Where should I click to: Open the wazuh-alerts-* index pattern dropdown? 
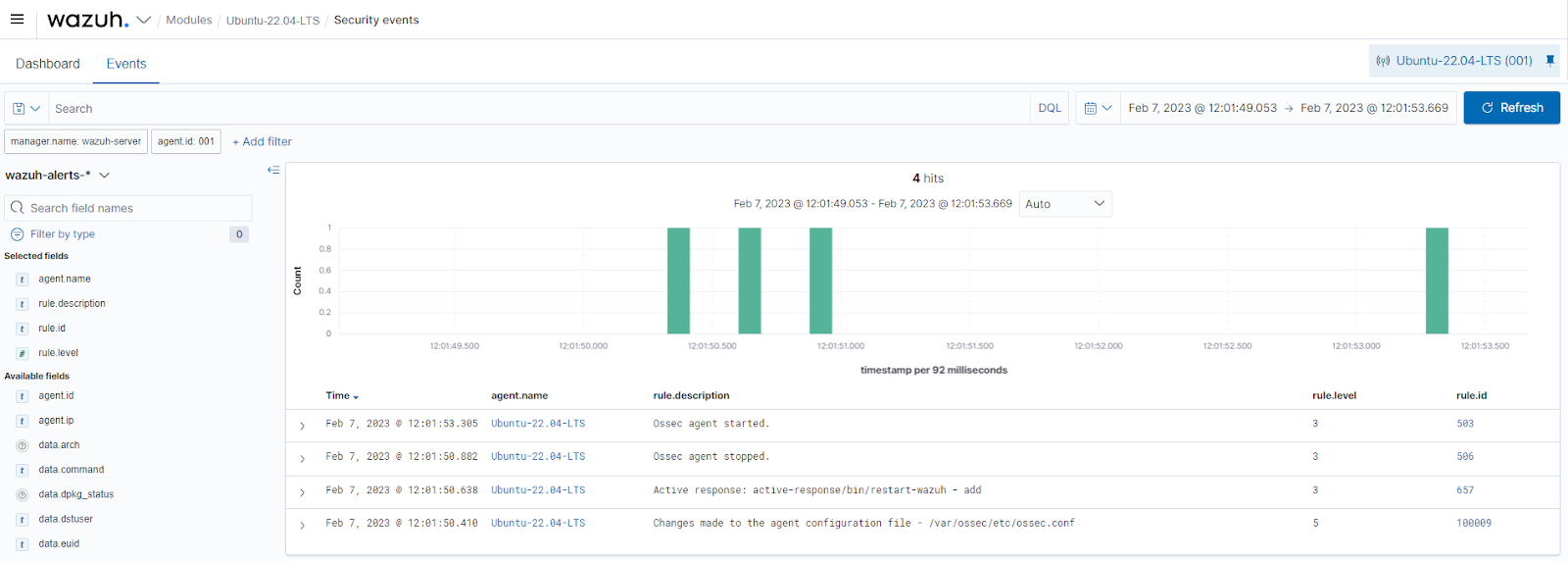[x=57, y=176]
